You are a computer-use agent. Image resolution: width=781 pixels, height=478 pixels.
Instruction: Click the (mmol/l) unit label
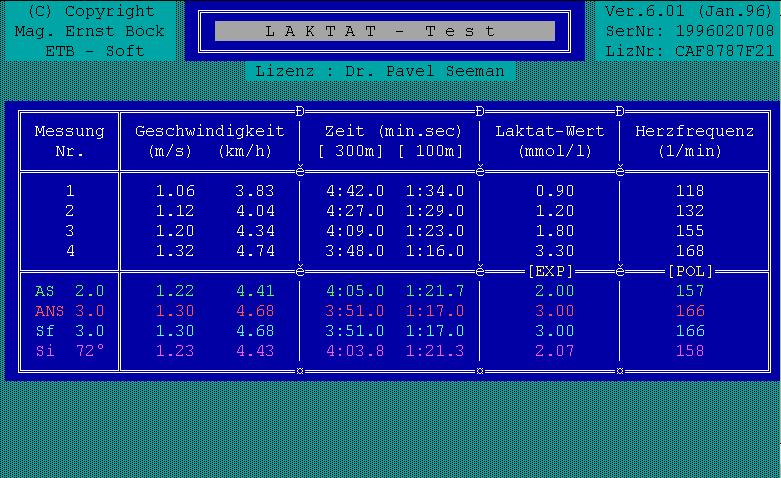click(555, 151)
